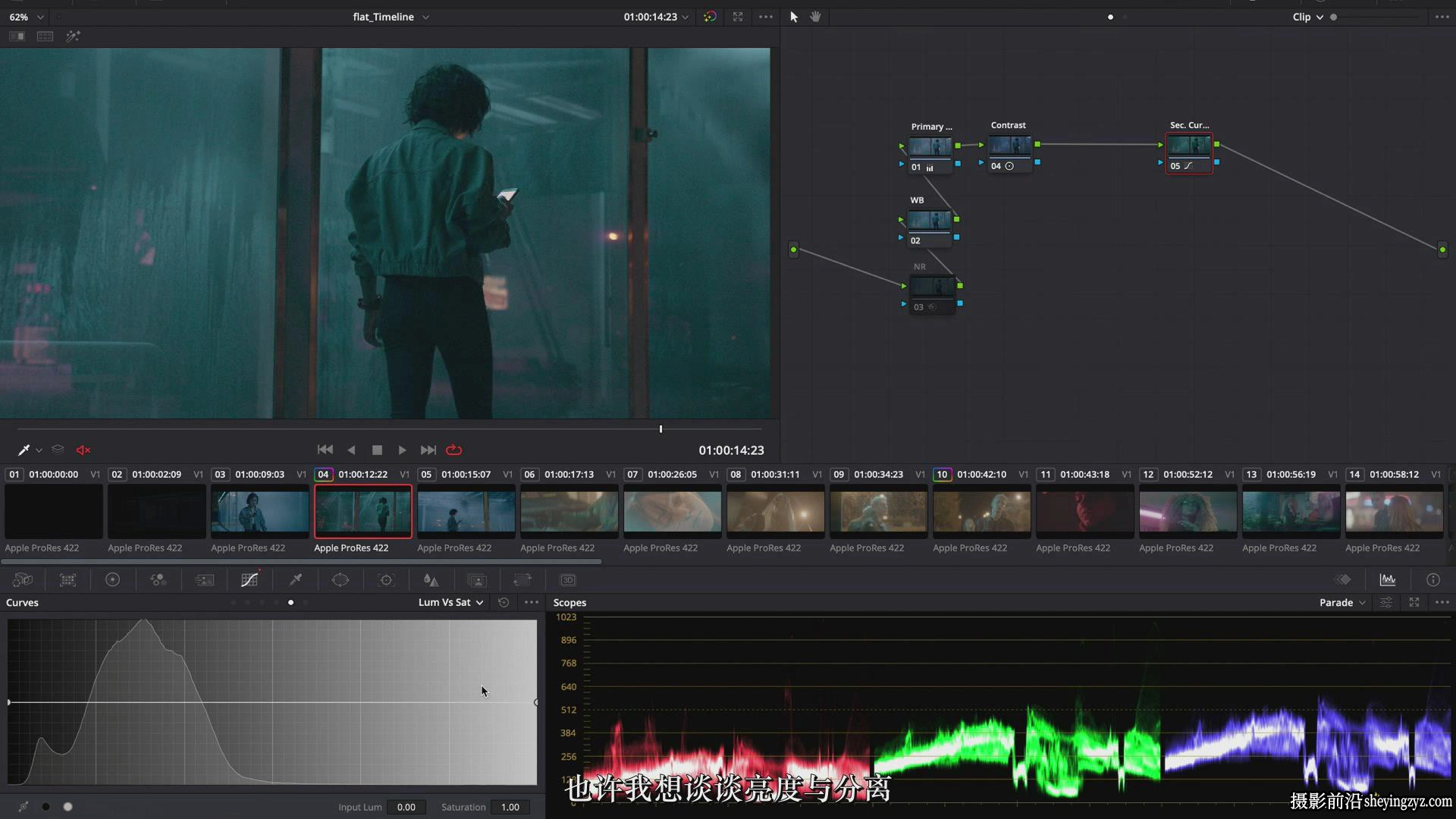The width and height of the screenshot is (1456, 819).
Task: Open the Lum Vs Sat curve dropdown
Action: pos(450,602)
